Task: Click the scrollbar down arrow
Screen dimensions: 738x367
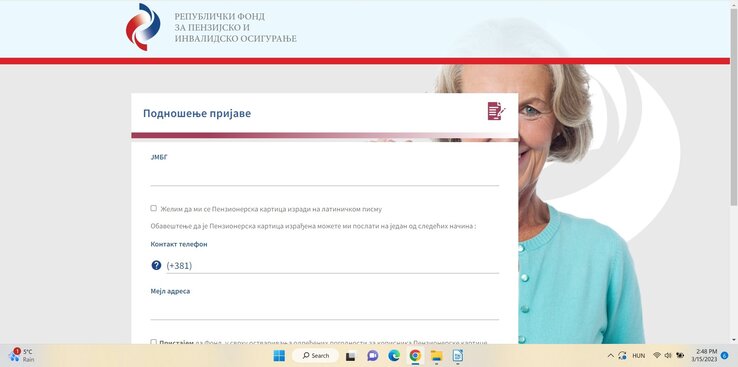Action: pyautogui.click(x=734, y=340)
